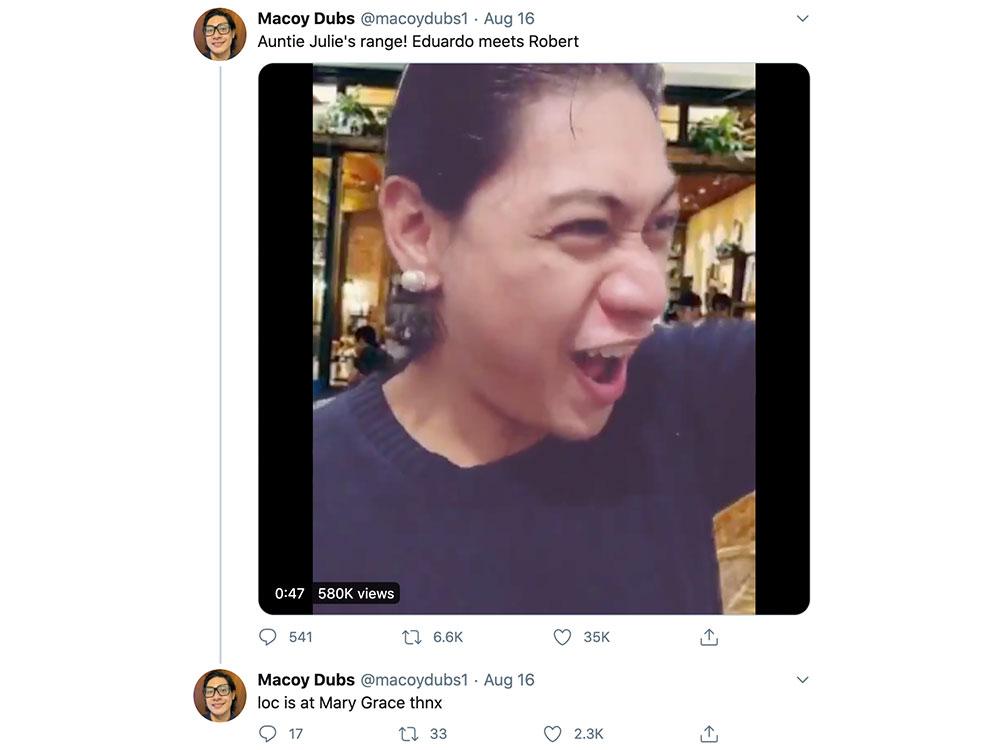
Task: Retweet the Auntie Julie's range tweet
Action: [411, 637]
